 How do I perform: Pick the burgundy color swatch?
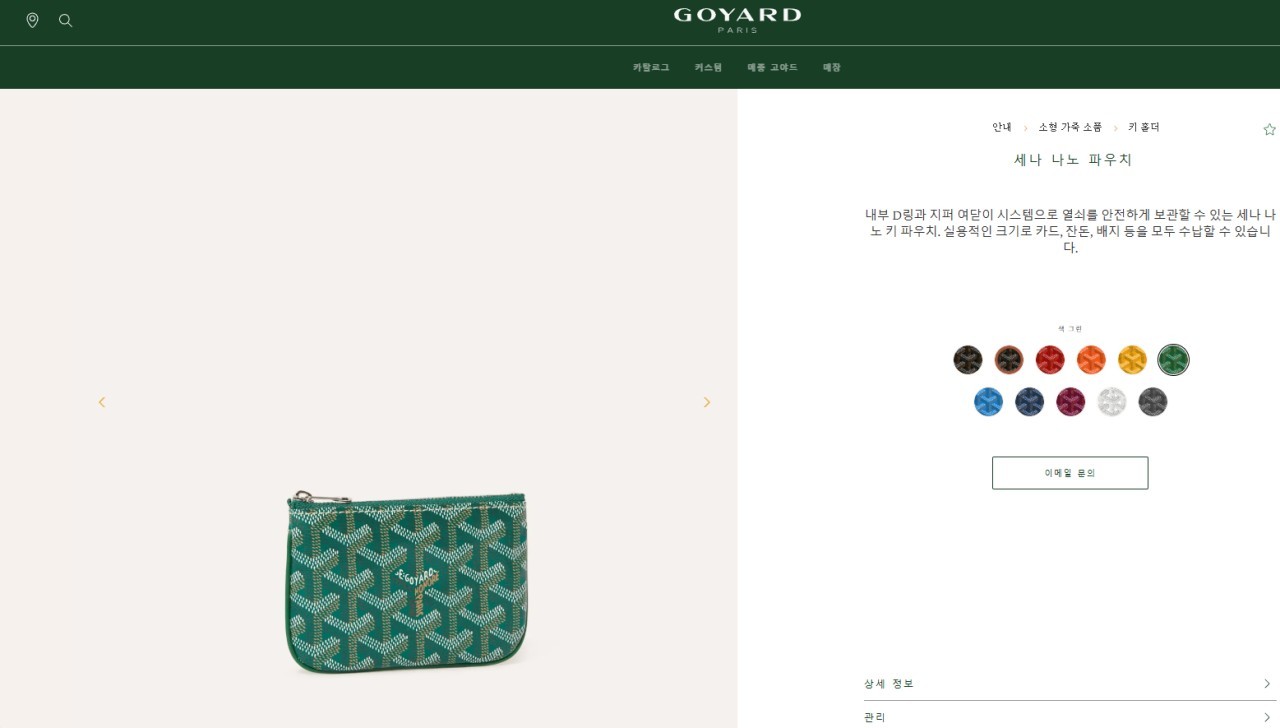pyautogui.click(x=1070, y=402)
